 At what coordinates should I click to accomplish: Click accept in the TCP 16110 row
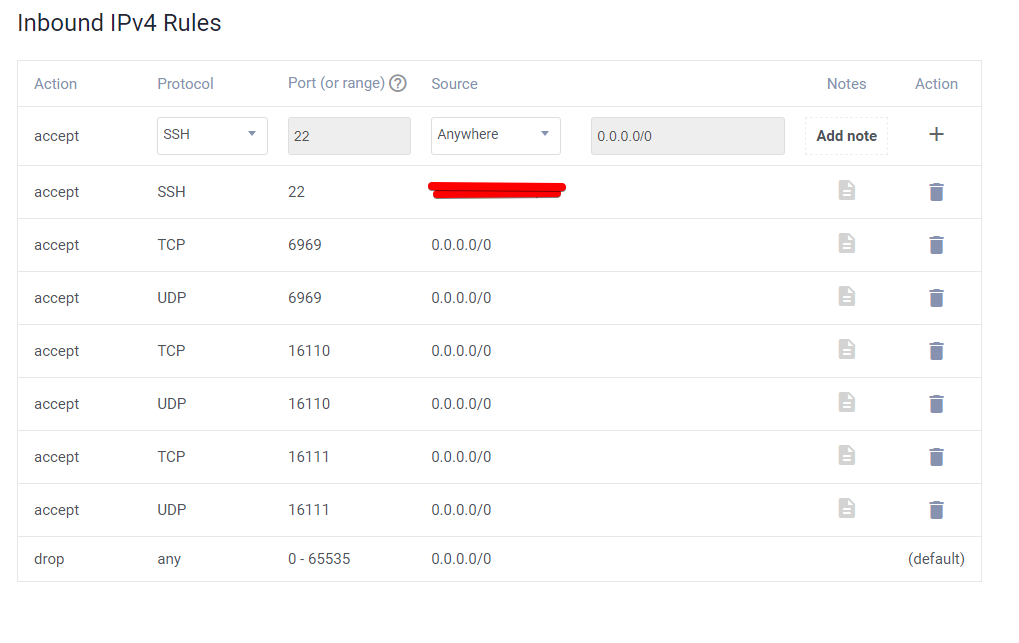57,351
